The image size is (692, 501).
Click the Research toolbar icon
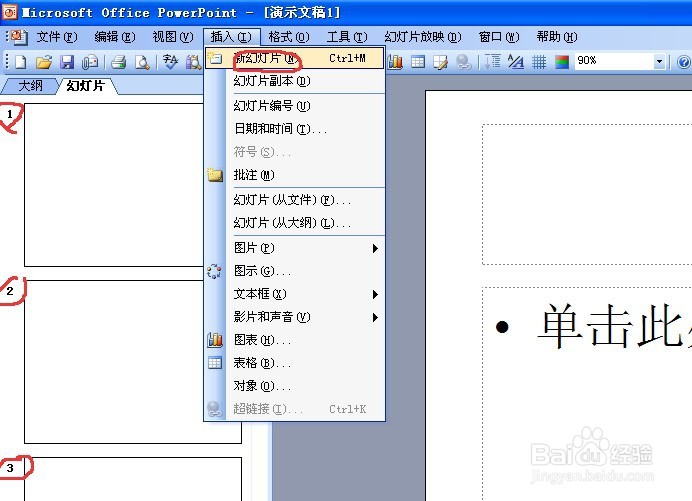click(193, 62)
